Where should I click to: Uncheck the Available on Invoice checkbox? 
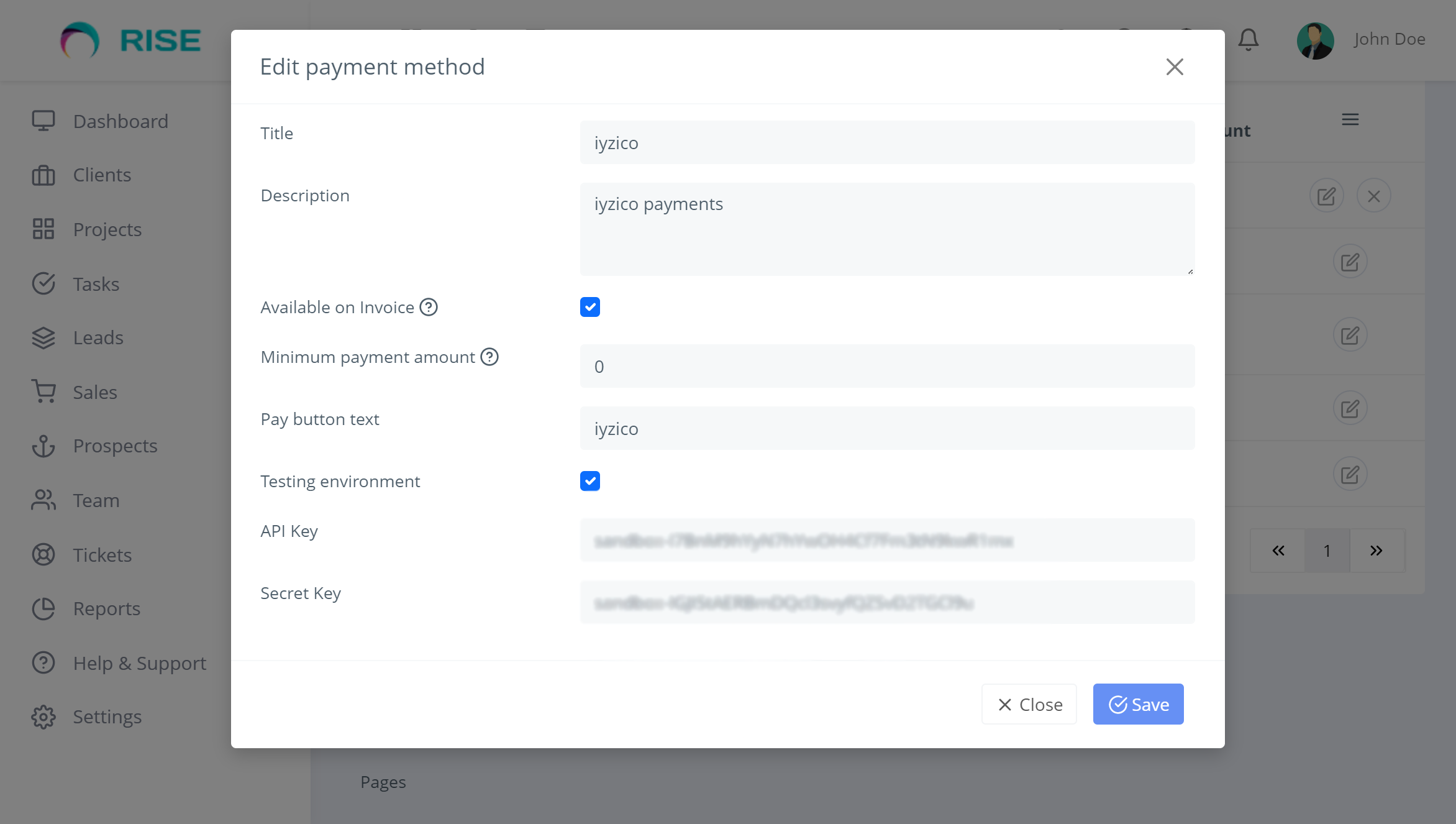pyautogui.click(x=589, y=306)
